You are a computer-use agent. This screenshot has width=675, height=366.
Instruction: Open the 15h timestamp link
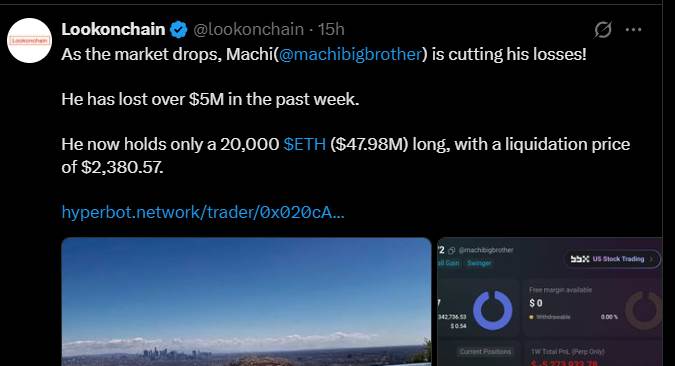pos(331,29)
